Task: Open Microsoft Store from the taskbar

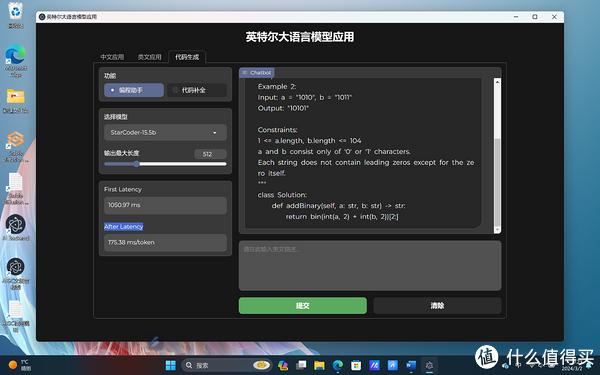Action: [356, 365]
